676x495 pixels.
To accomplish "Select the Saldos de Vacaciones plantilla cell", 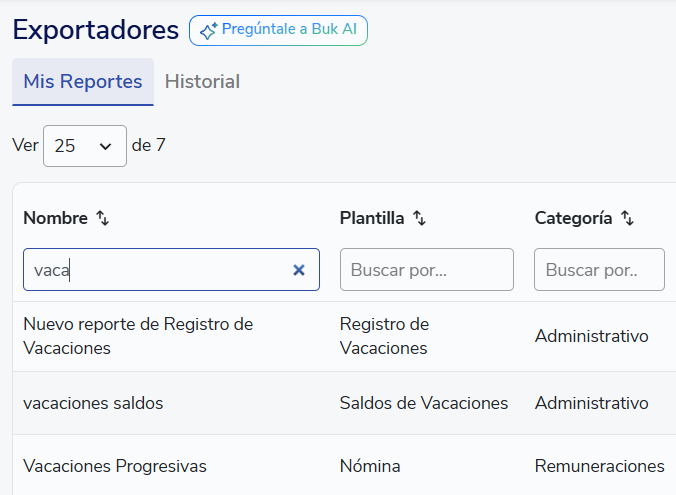I will pyautogui.click(x=424, y=403).
